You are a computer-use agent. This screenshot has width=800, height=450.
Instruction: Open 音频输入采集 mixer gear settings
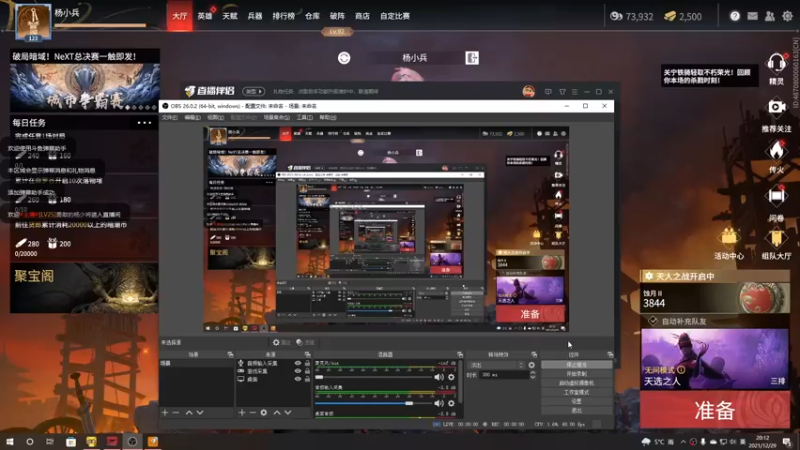tap(451, 403)
